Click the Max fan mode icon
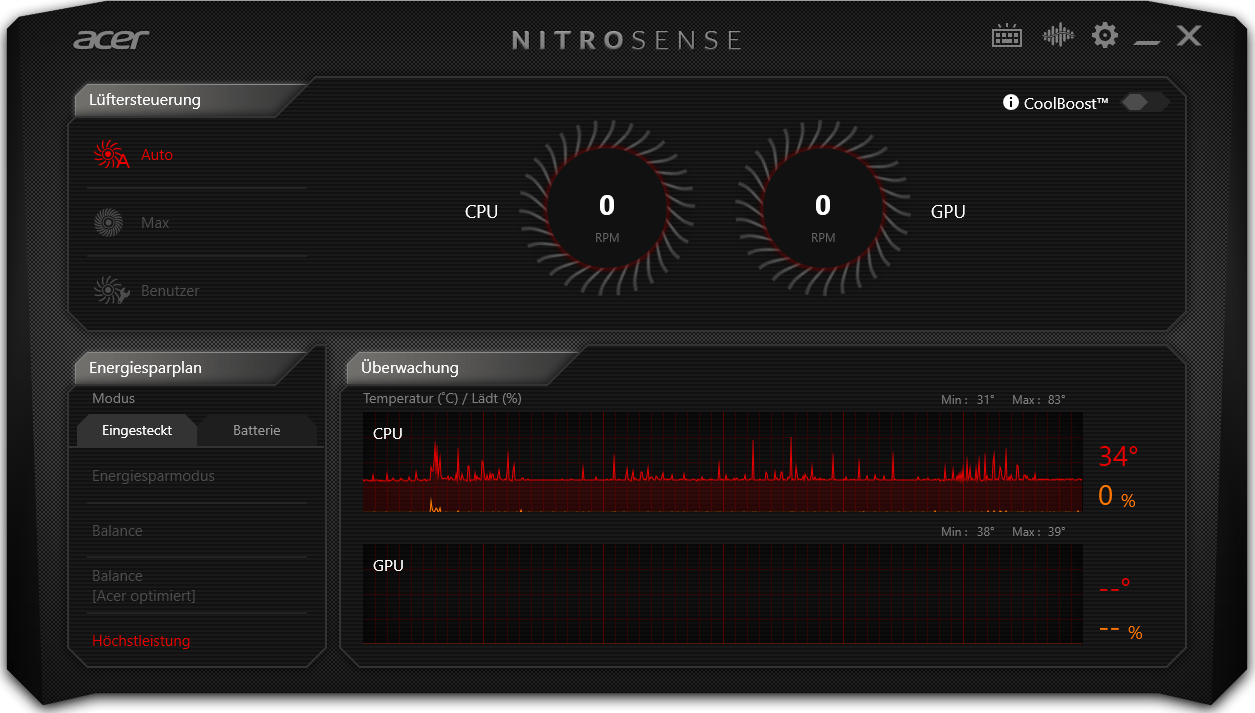 pos(108,222)
